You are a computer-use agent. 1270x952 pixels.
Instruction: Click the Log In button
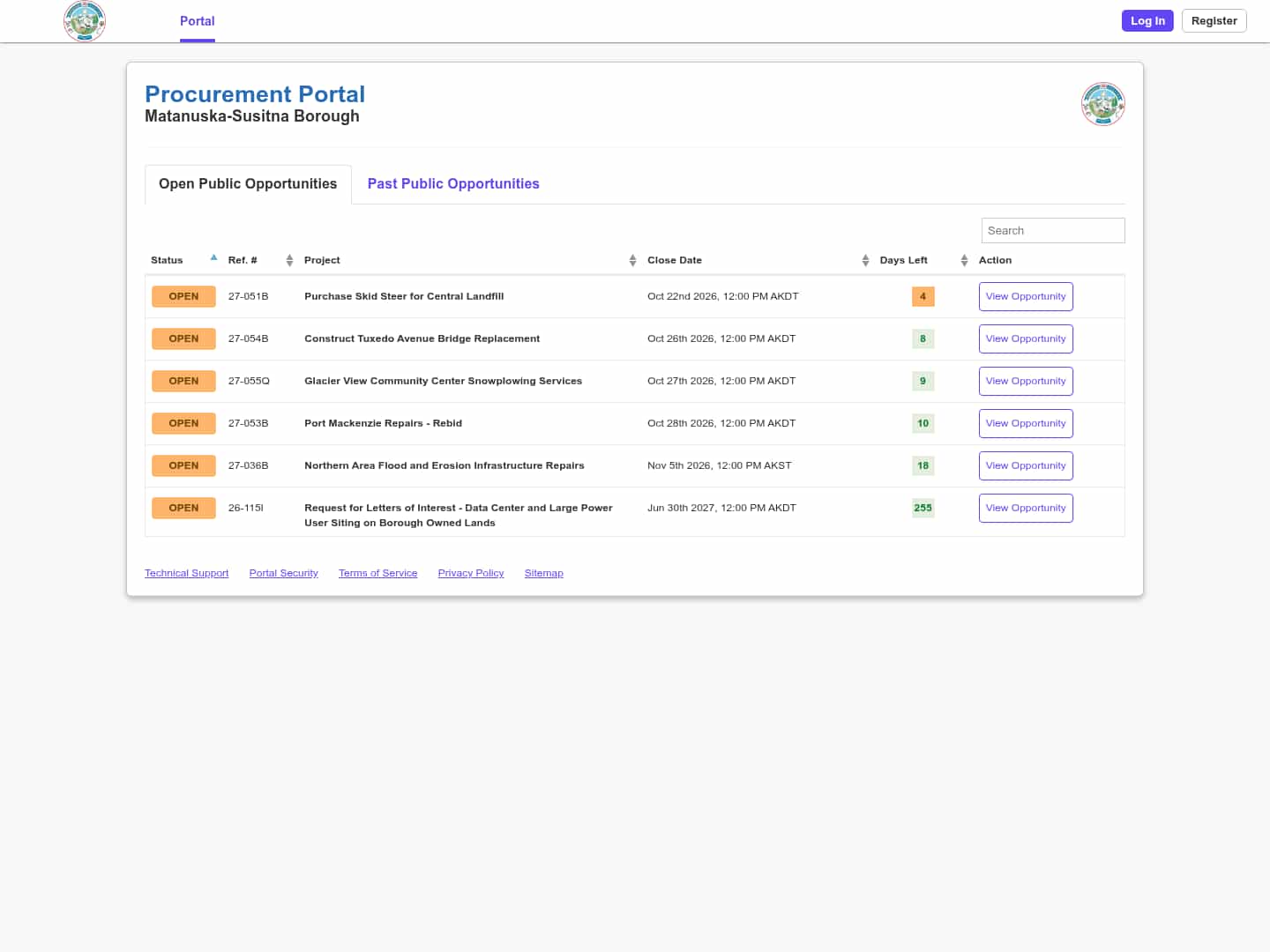[x=1147, y=20]
